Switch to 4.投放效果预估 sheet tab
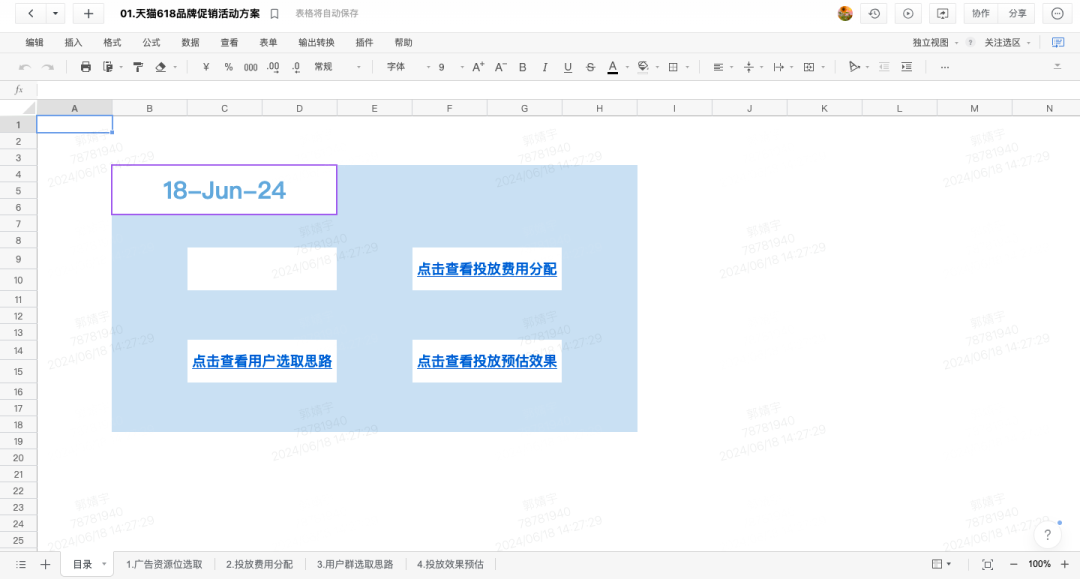 (450, 565)
